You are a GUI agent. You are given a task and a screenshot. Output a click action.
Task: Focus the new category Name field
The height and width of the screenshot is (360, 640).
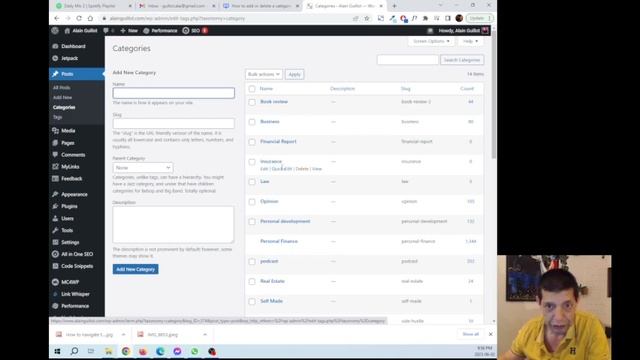click(173, 93)
